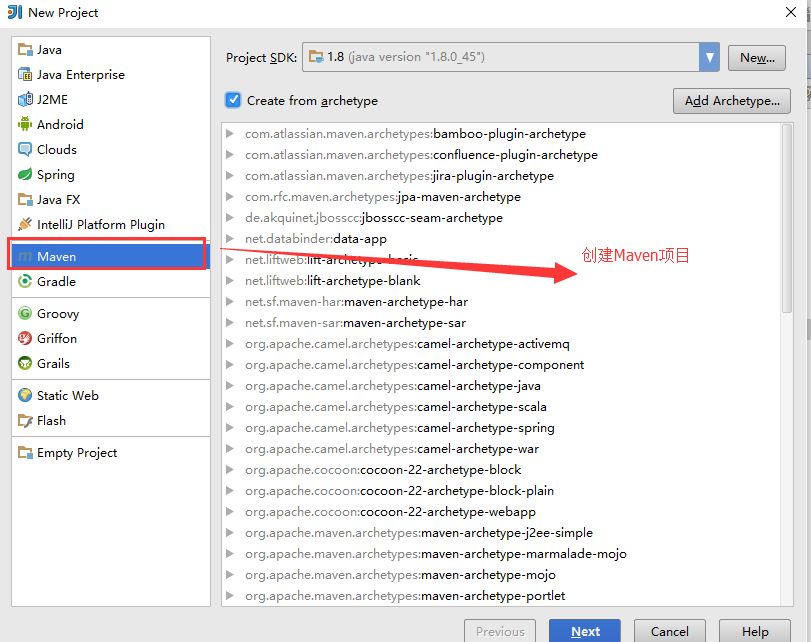Expand camel-archetype-component node
The image size is (811, 642).
pyautogui.click(x=230, y=365)
